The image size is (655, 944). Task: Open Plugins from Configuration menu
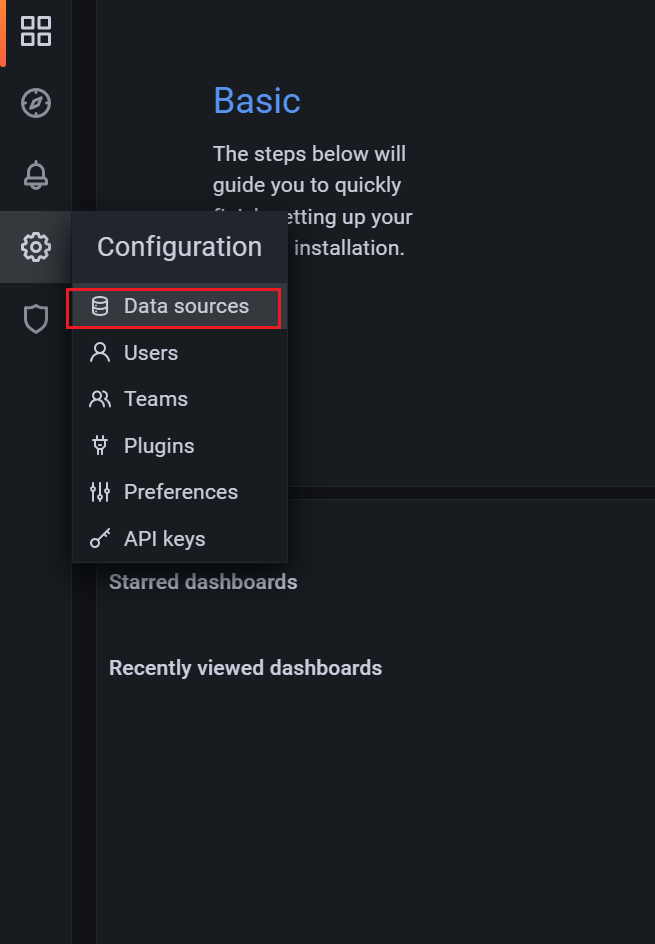point(179,446)
